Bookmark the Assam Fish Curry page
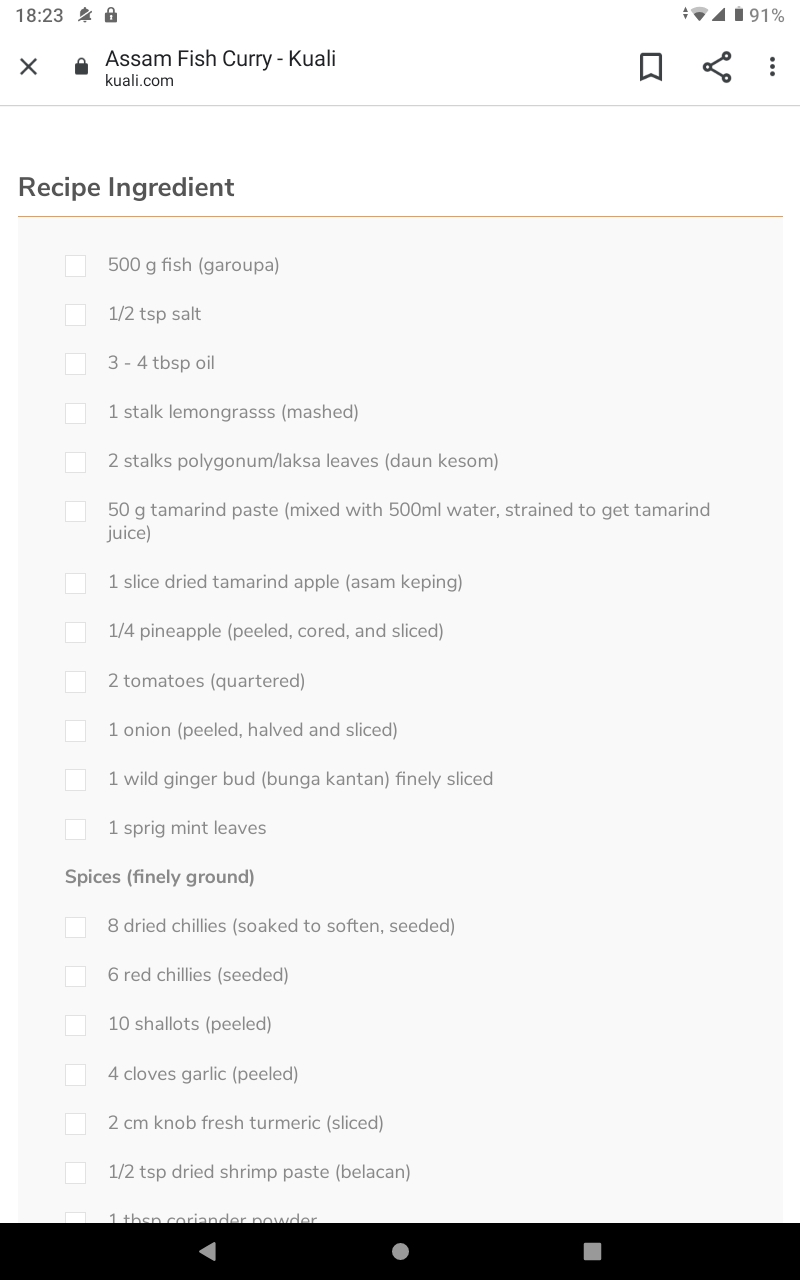The height and width of the screenshot is (1280, 800). [651, 67]
